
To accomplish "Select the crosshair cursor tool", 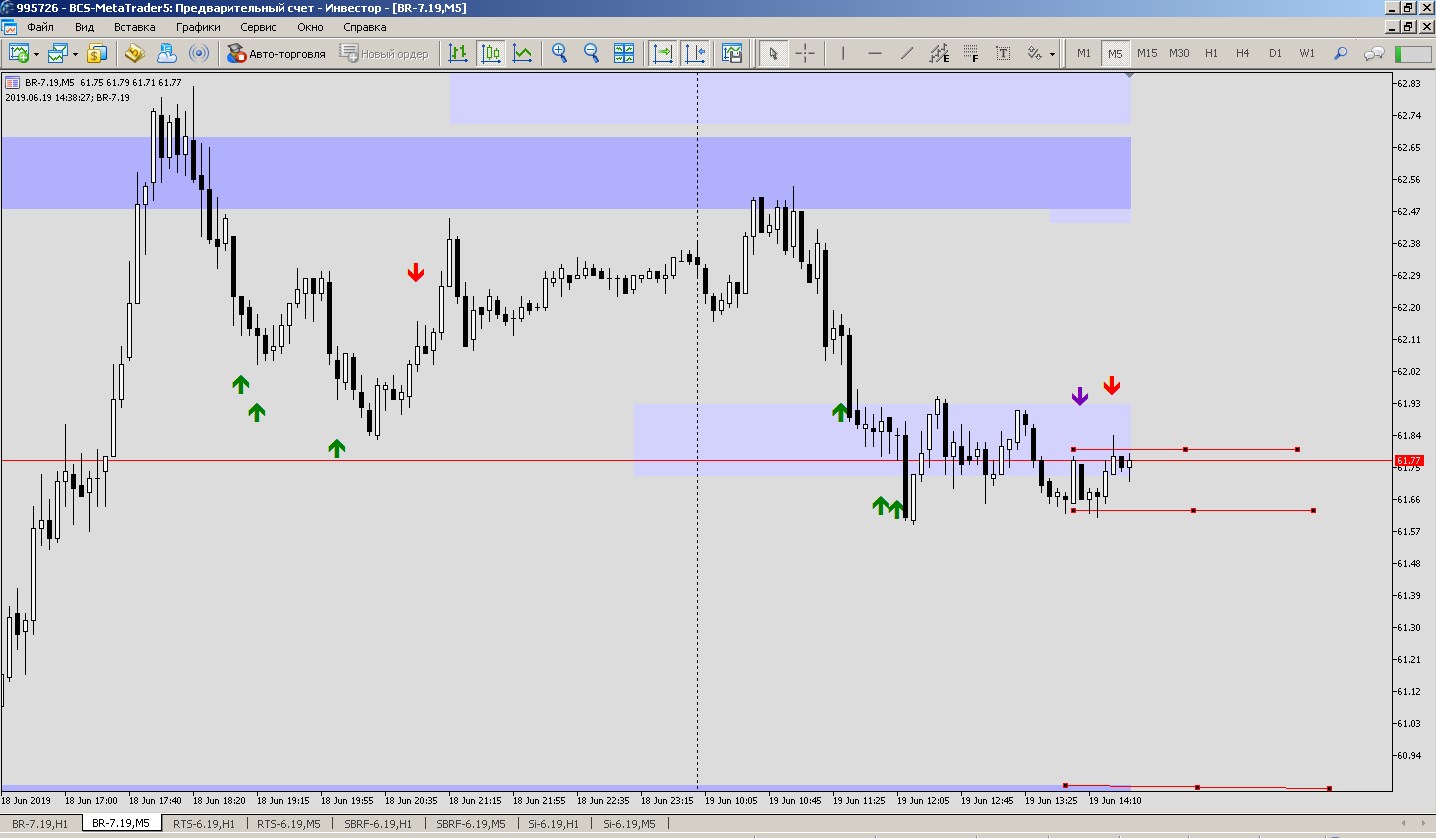I will click(805, 53).
